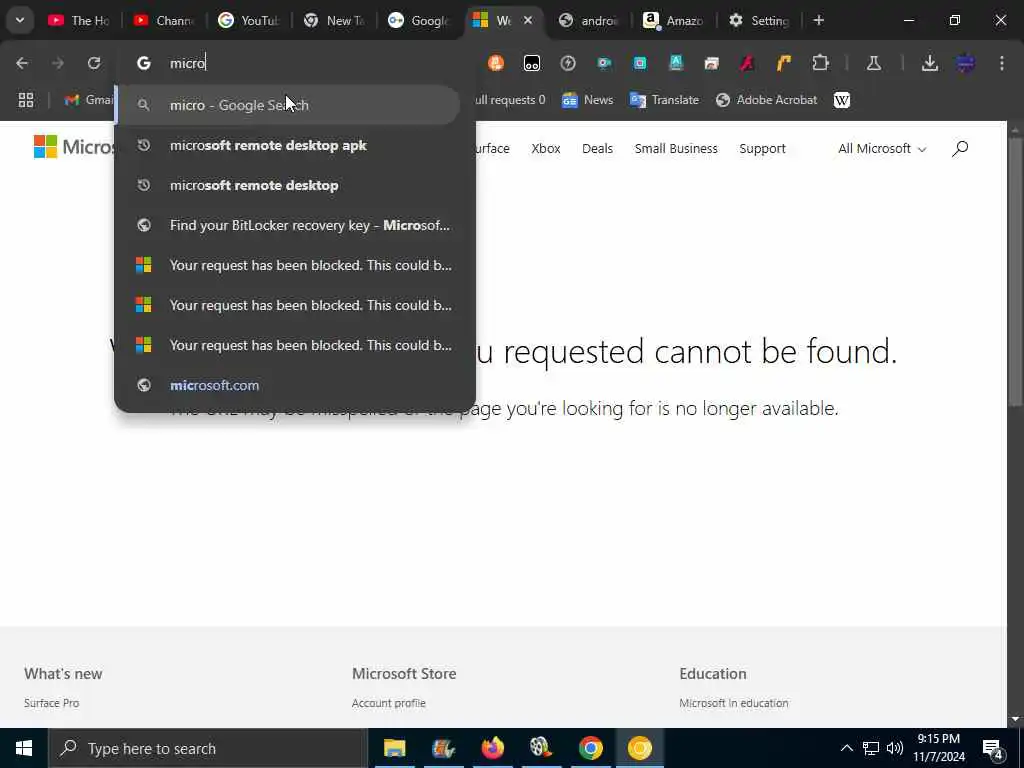Click the printer-like extension icon
The height and width of the screenshot is (768, 1024).
pos(711,63)
